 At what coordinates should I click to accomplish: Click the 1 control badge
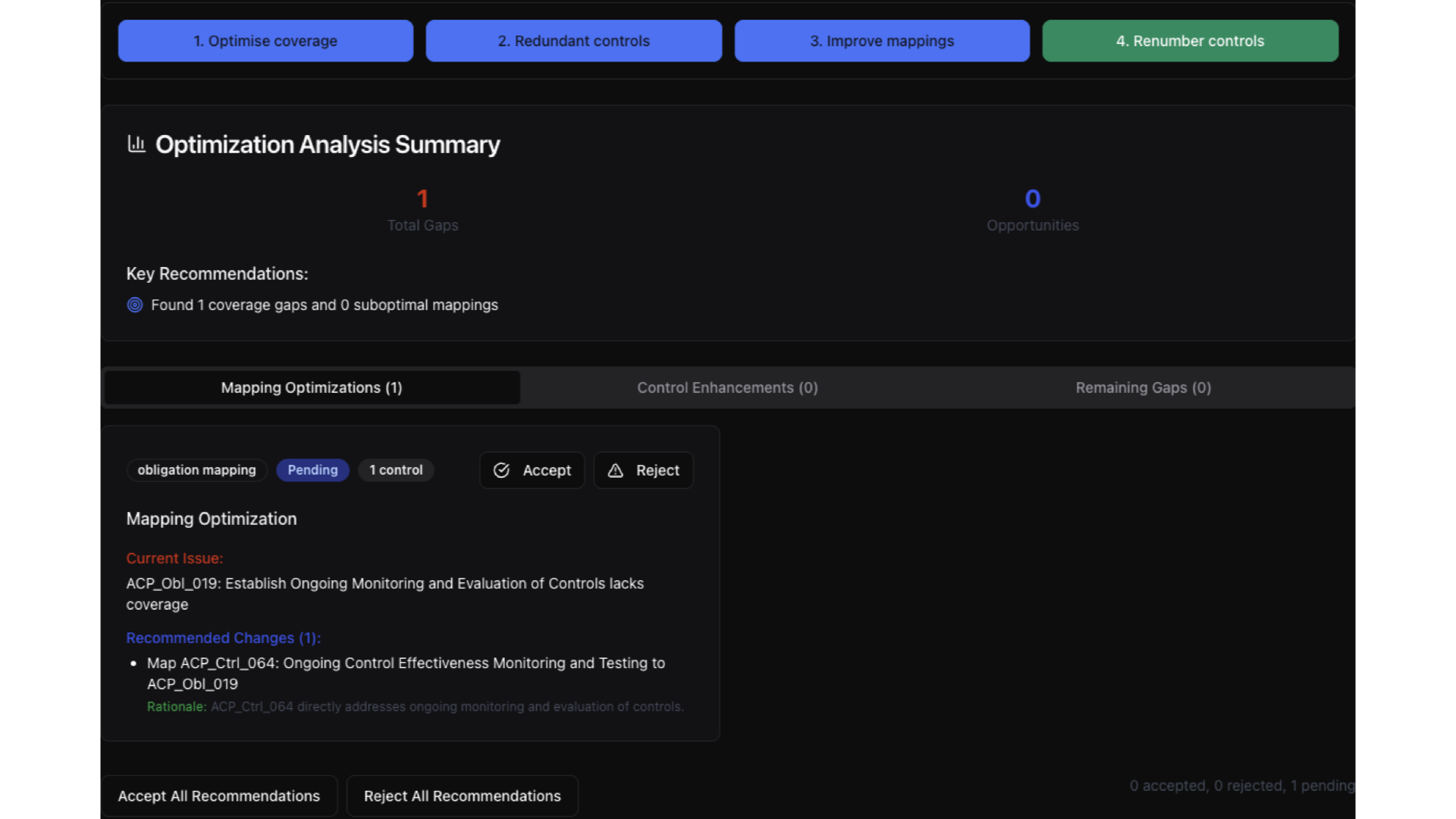(x=396, y=470)
